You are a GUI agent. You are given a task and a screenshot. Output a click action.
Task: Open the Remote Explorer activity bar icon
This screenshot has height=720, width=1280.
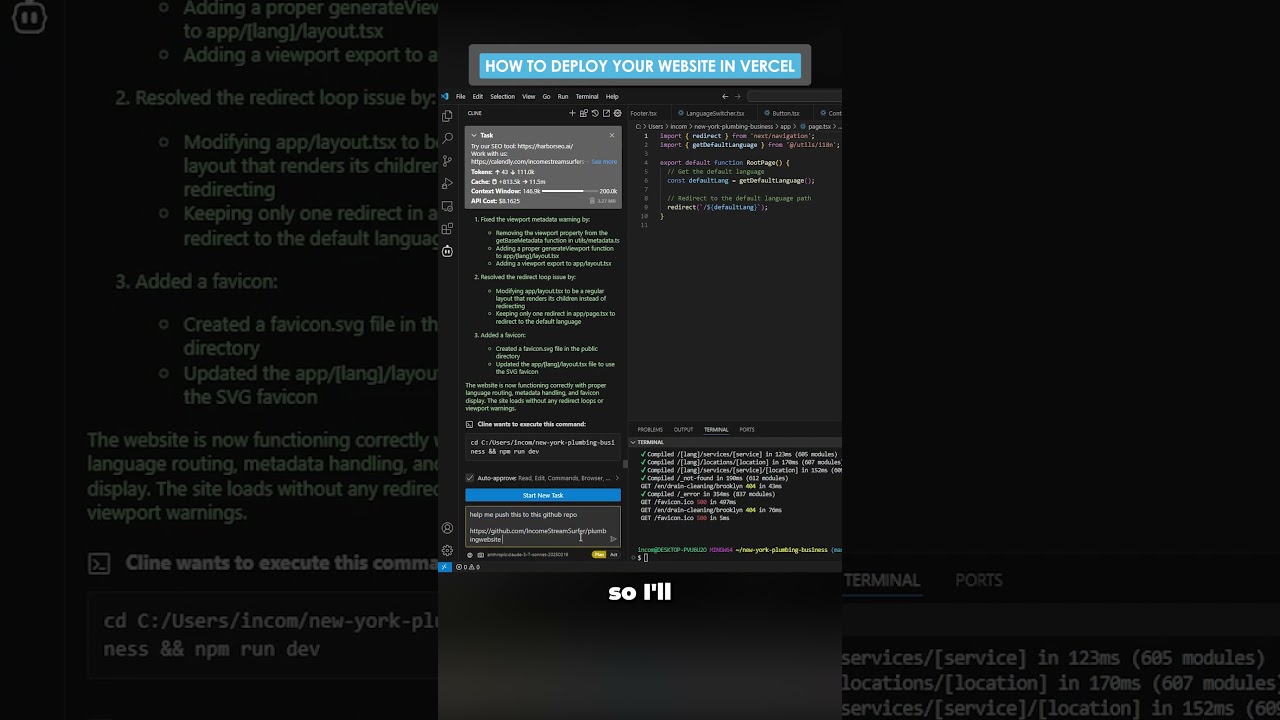click(x=447, y=207)
